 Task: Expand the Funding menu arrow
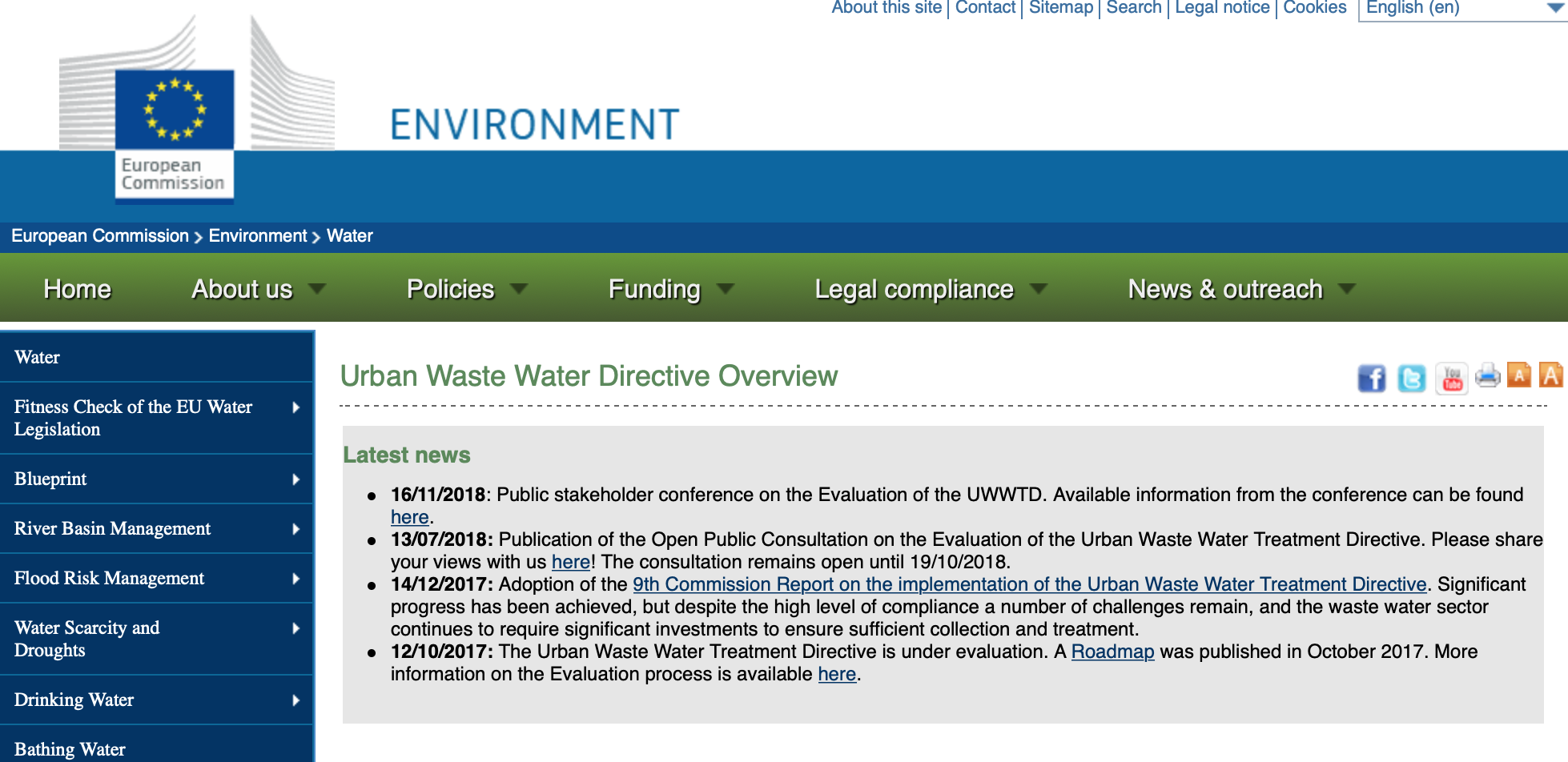point(726,288)
